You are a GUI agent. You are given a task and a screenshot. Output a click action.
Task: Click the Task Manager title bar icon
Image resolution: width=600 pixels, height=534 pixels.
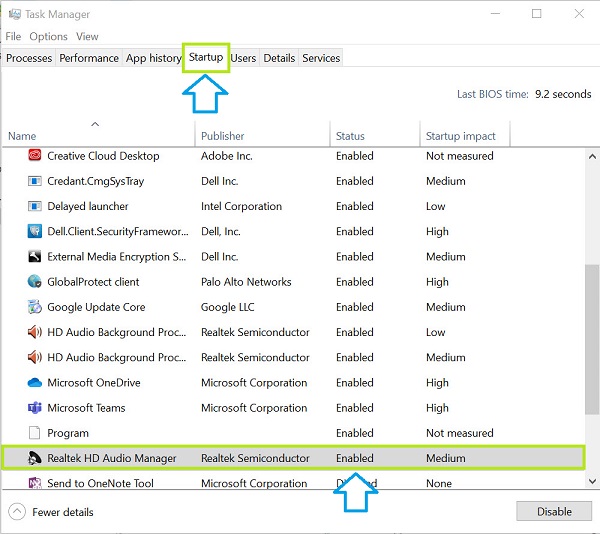tap(13, 14)
